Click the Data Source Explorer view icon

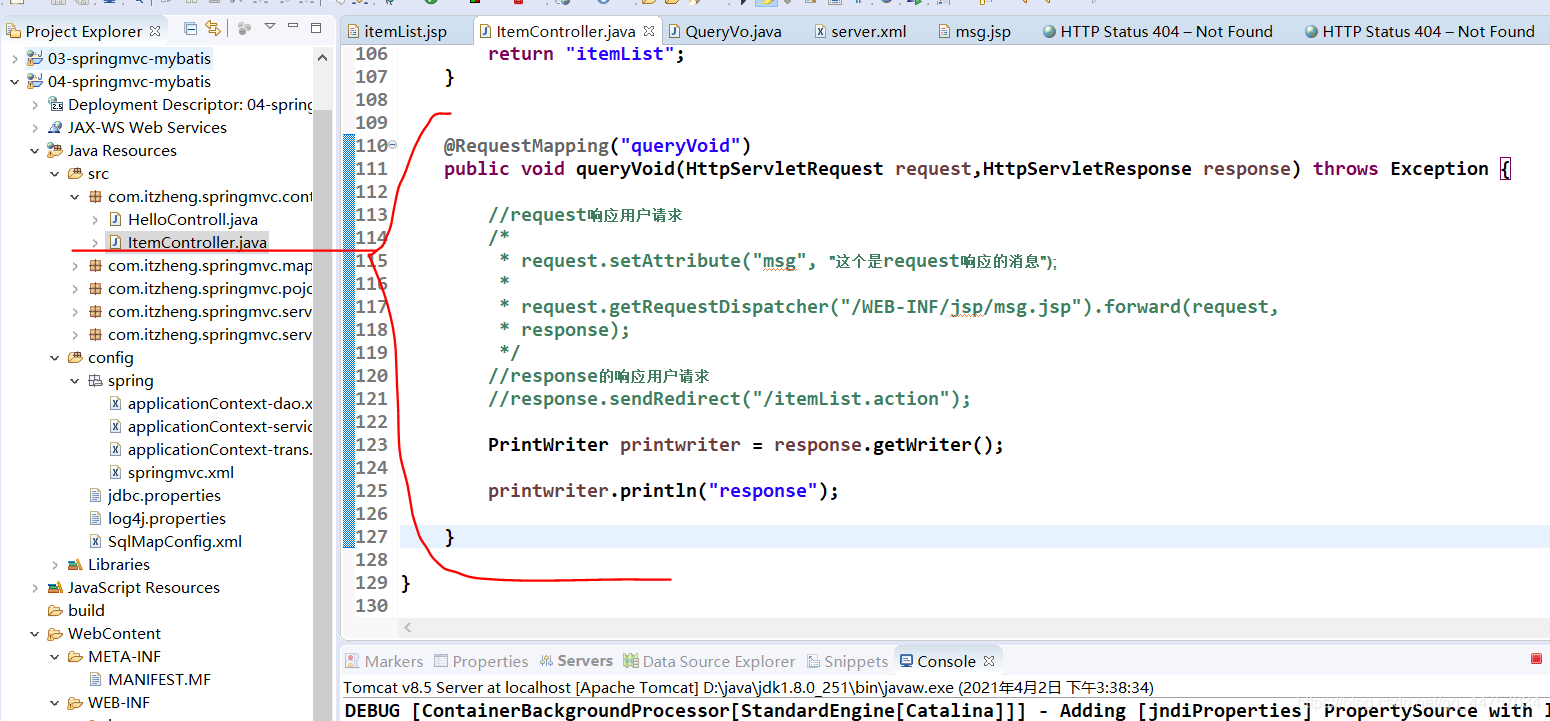pos(630,661)
